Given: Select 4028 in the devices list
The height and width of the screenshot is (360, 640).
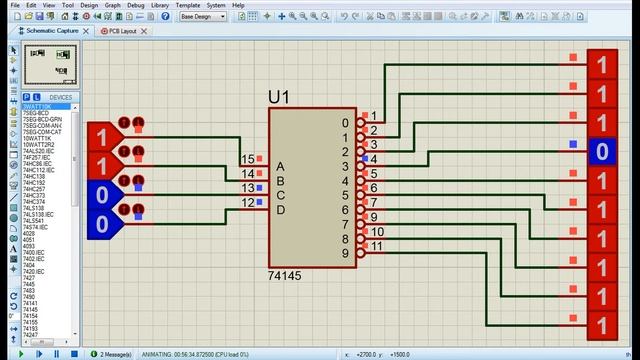Looking at the screenshot, I should (x=29, y=233).
